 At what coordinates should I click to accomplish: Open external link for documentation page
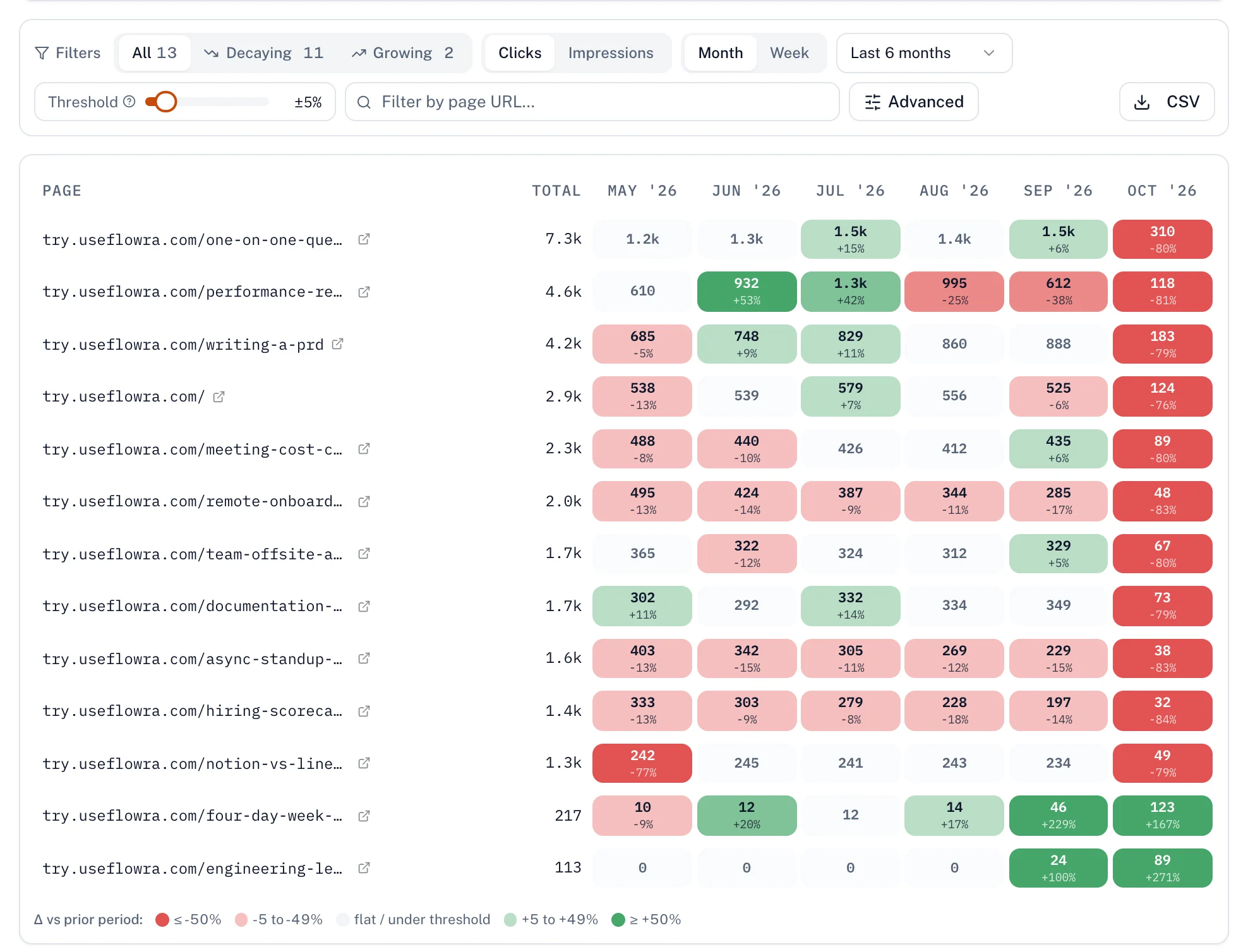[x=364, y=606]
